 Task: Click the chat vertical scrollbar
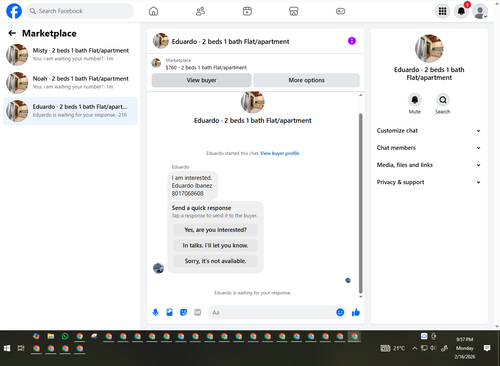point(360,203)
